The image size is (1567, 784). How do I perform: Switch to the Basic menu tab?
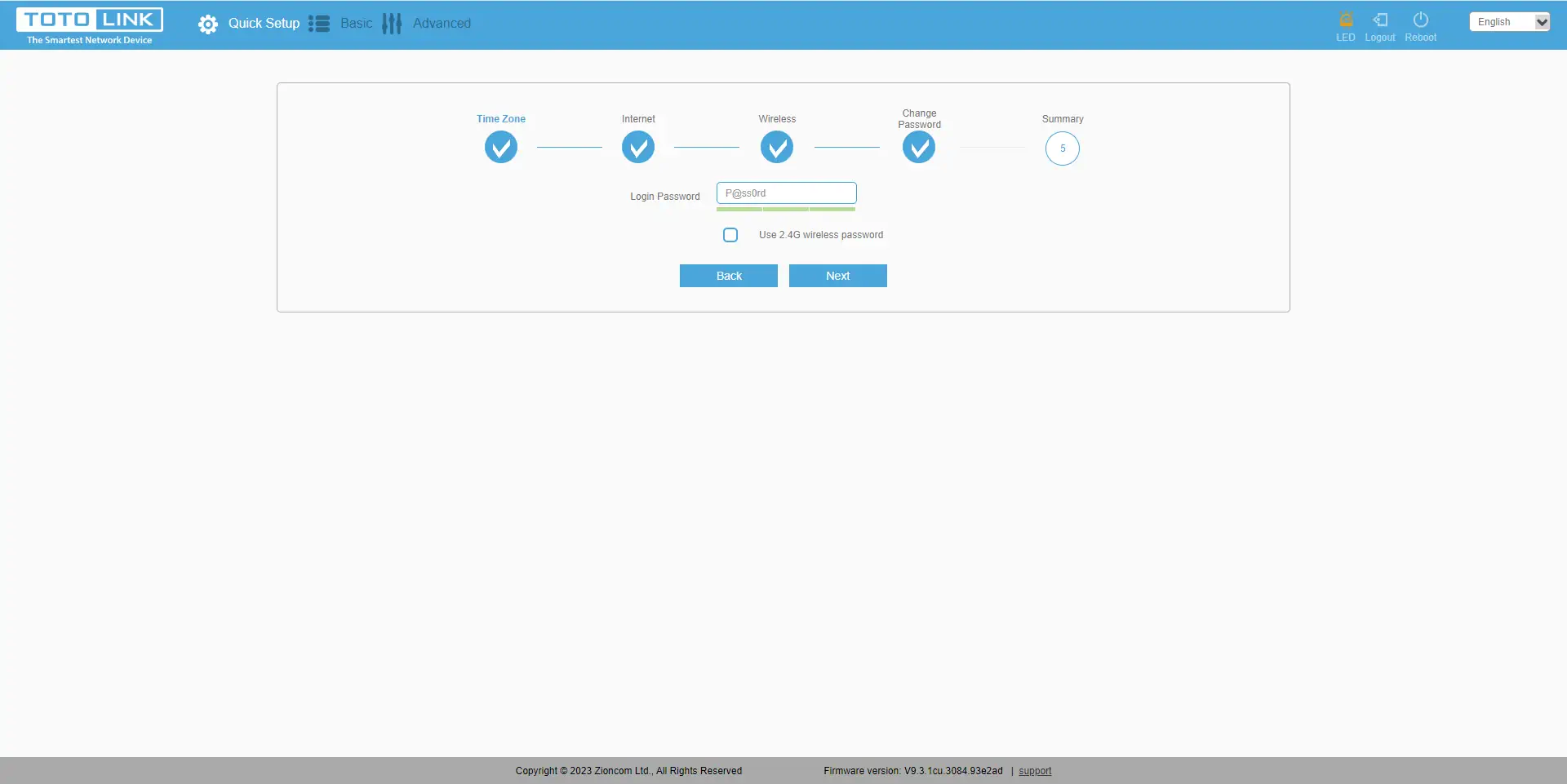click(356, 24)
